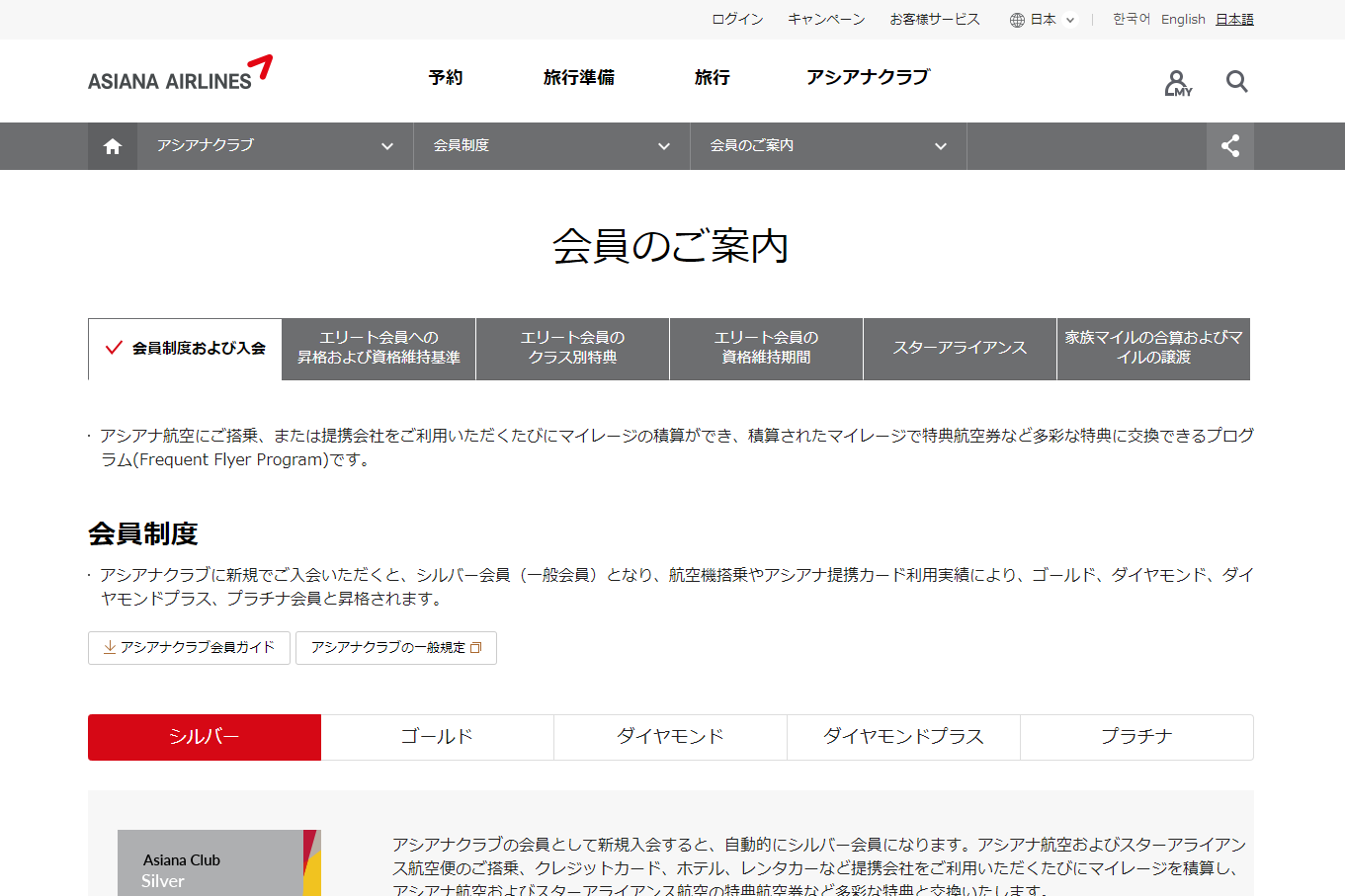Go to home via breadcrumb house icon
1345x896 pixels.
[113, 146]
